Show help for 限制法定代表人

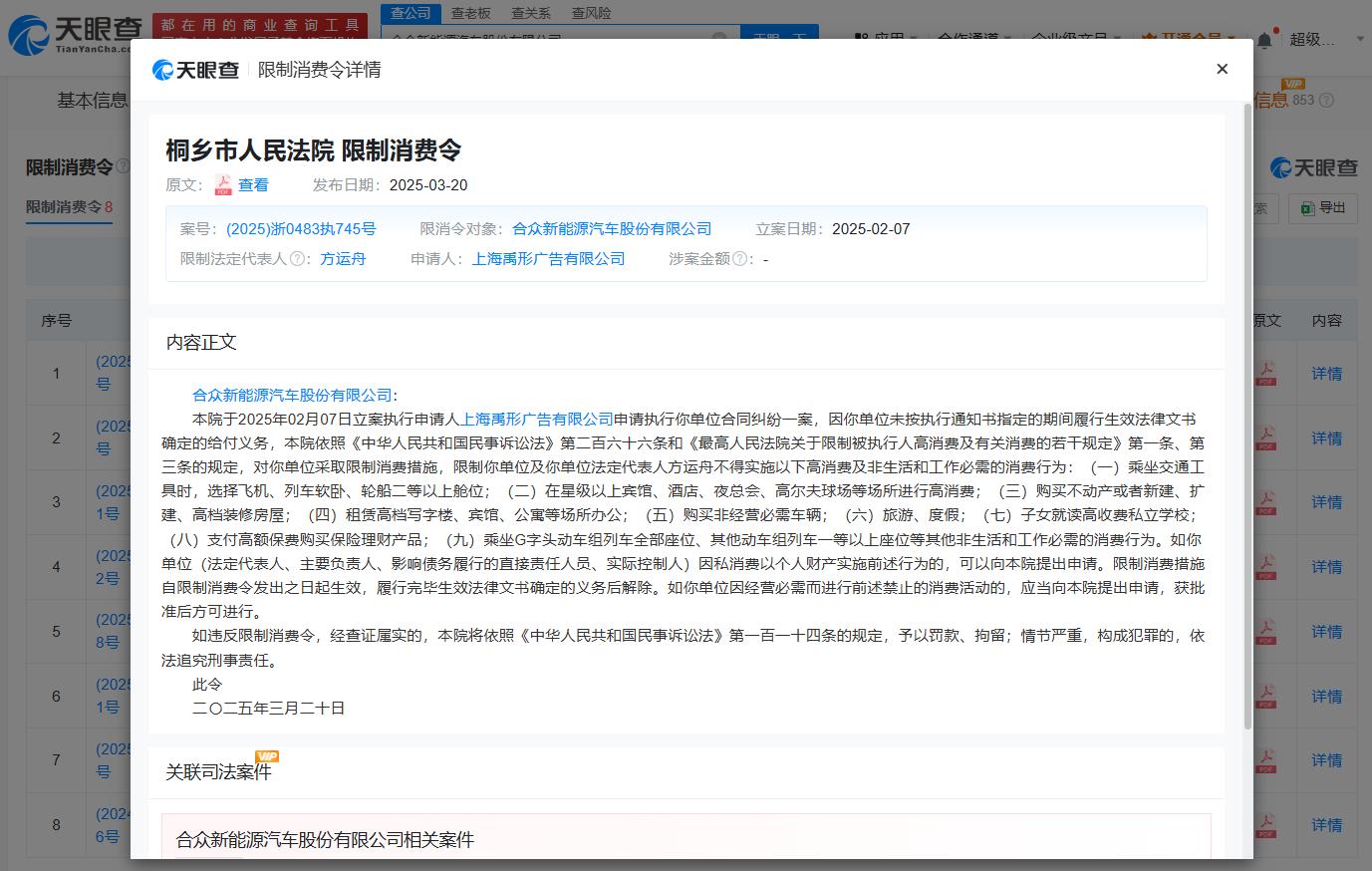pos(297,259)
